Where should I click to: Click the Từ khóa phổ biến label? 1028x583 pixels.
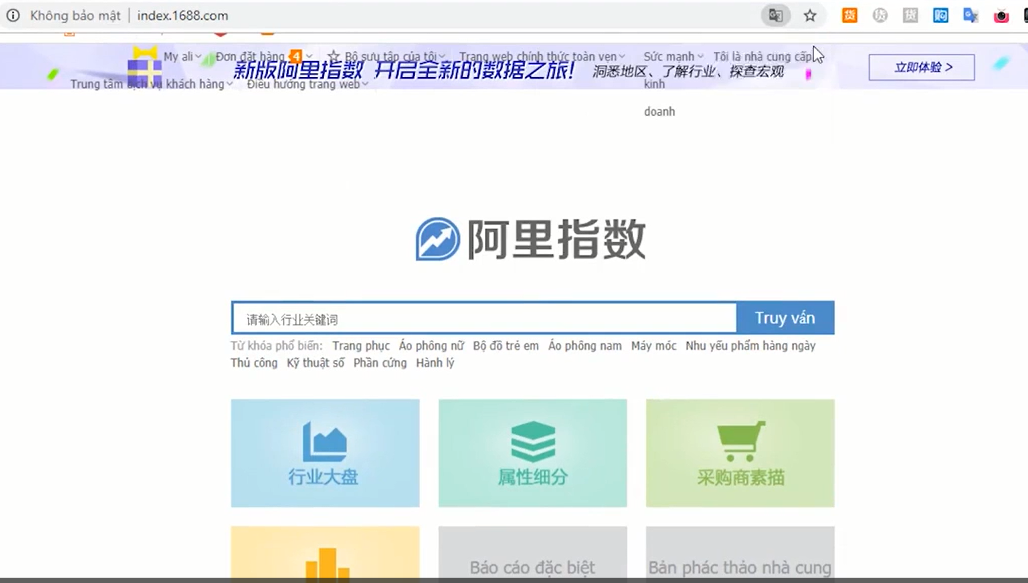point(277,346)
